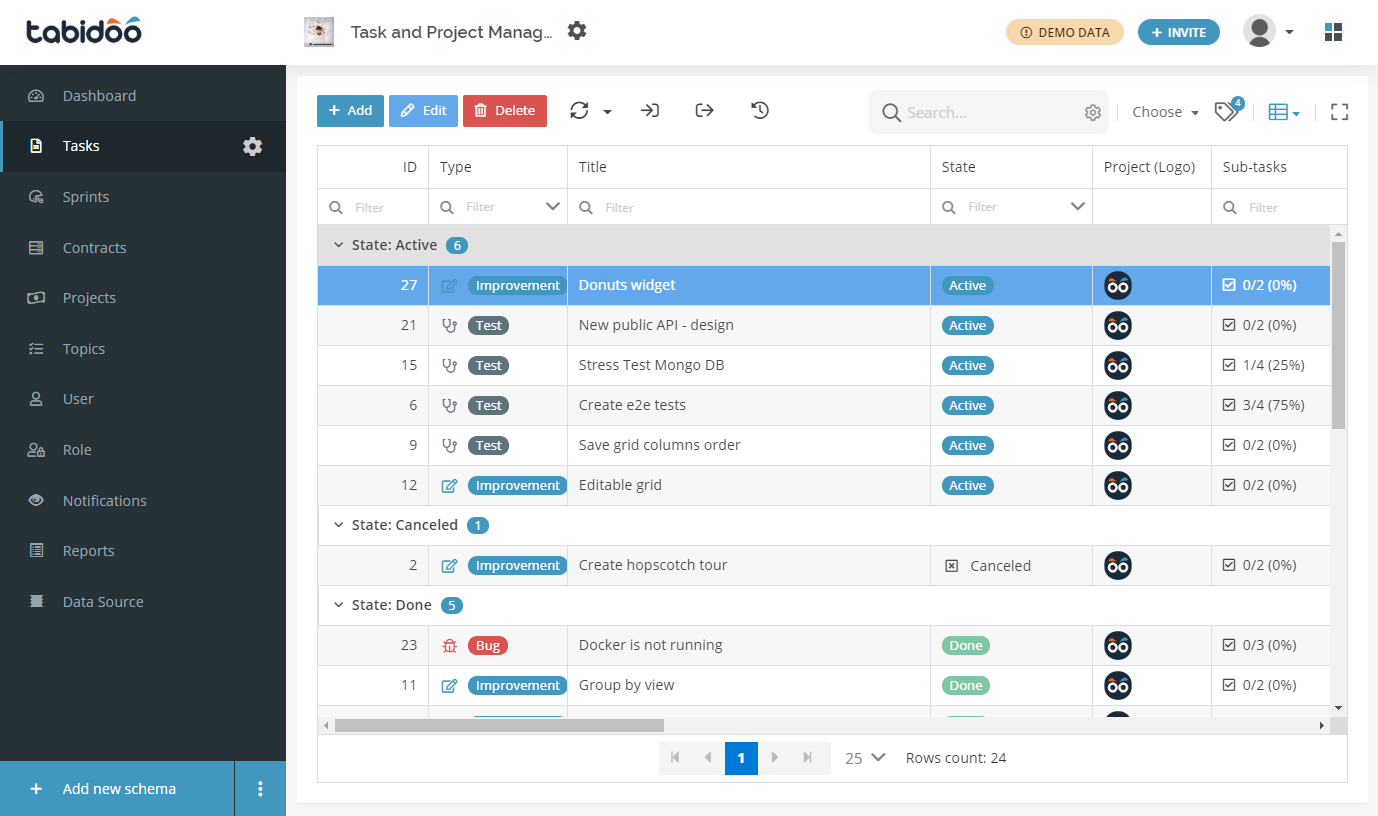Click sub-tasks checkbox for Editable grid
Image resolution: width=1378 pixels, height=816 pixels.
1229,485
